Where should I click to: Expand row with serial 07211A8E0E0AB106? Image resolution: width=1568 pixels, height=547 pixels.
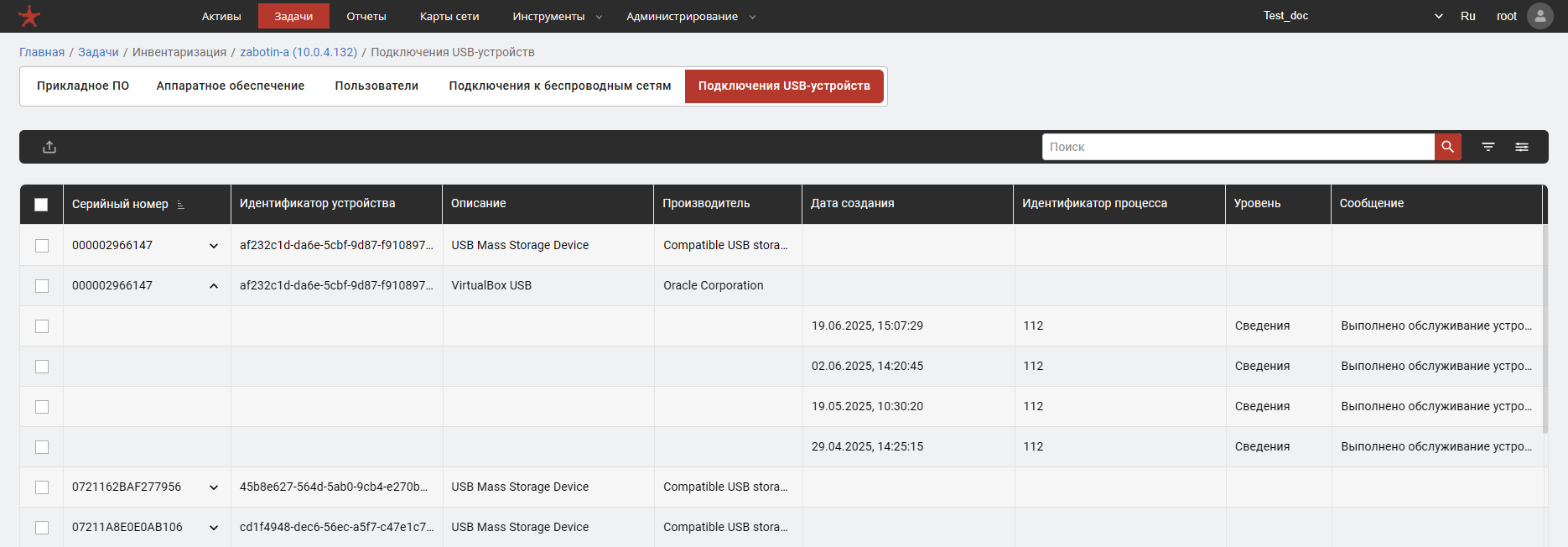[214, 528]
